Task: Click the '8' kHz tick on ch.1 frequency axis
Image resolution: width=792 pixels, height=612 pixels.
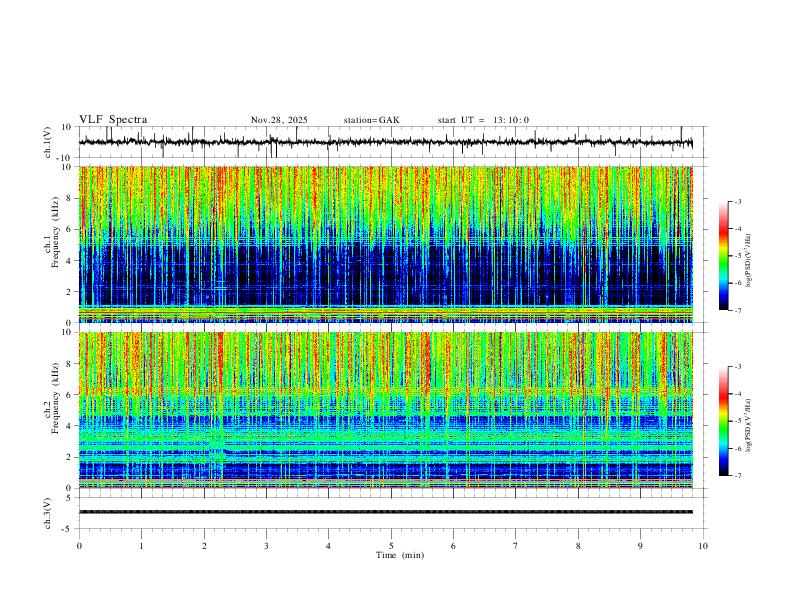Action: (x=69, y=198)
